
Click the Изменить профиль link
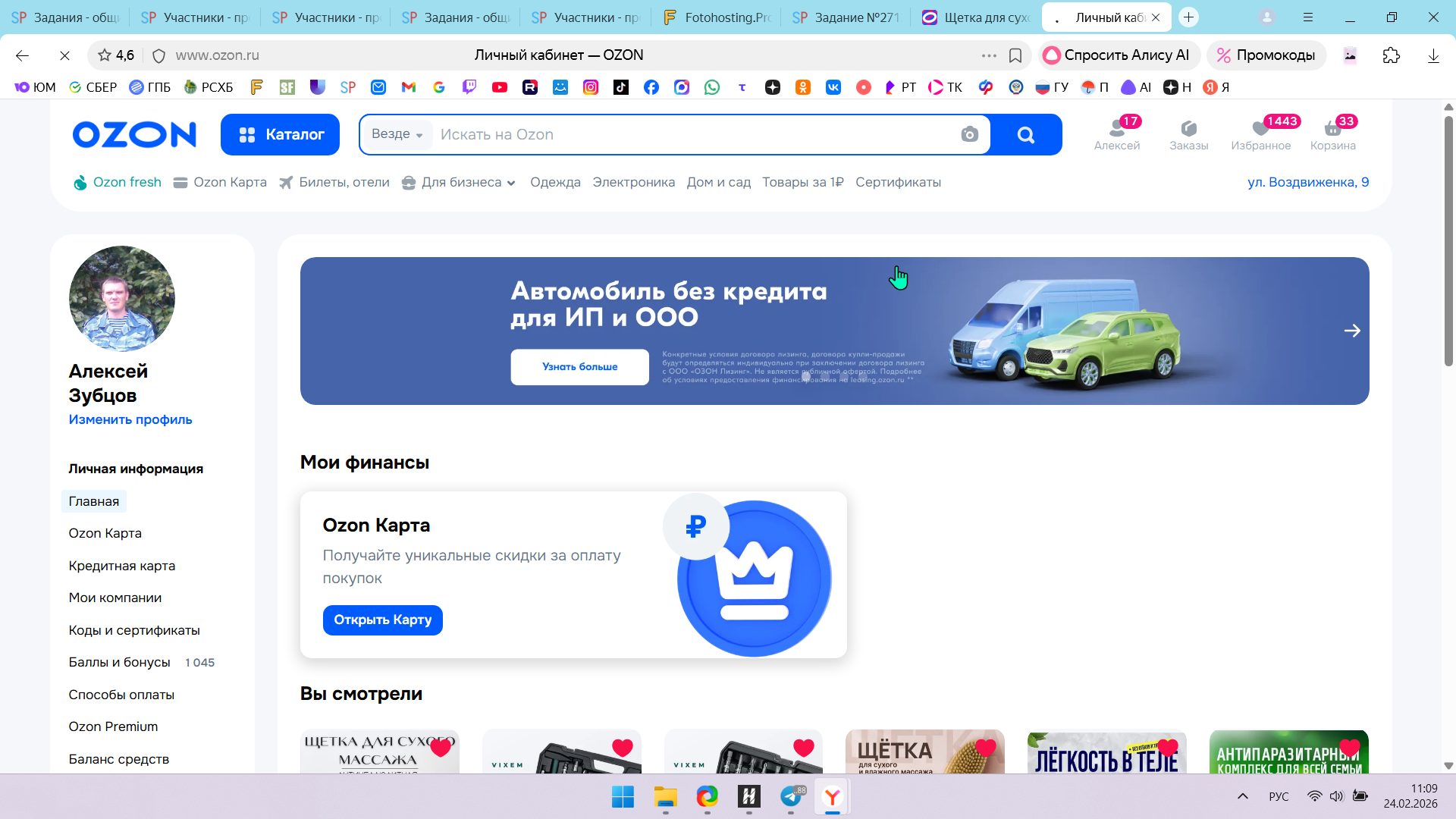[x=130, y=419]
